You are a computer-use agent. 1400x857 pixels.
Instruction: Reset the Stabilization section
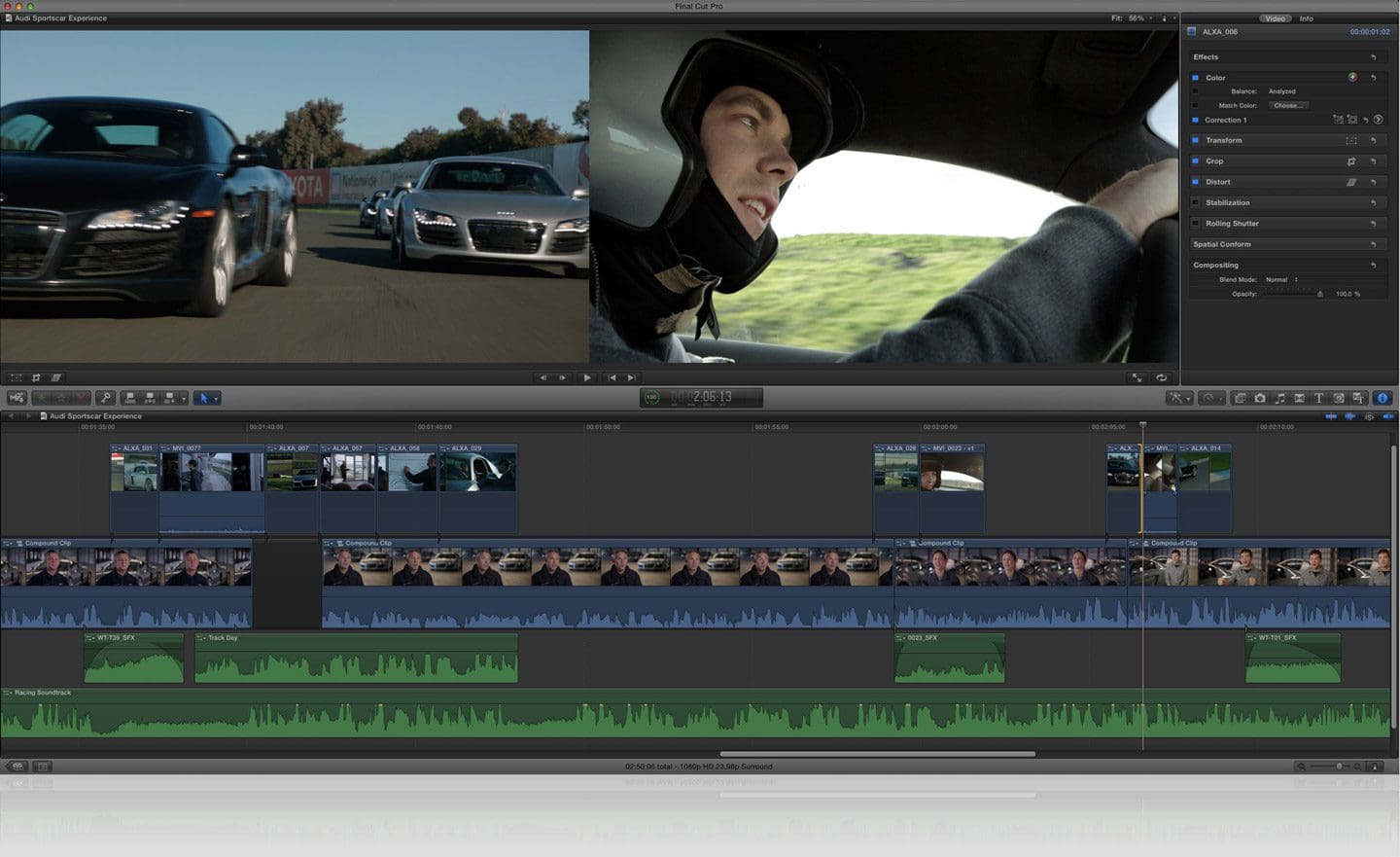tap(1373, 202)
